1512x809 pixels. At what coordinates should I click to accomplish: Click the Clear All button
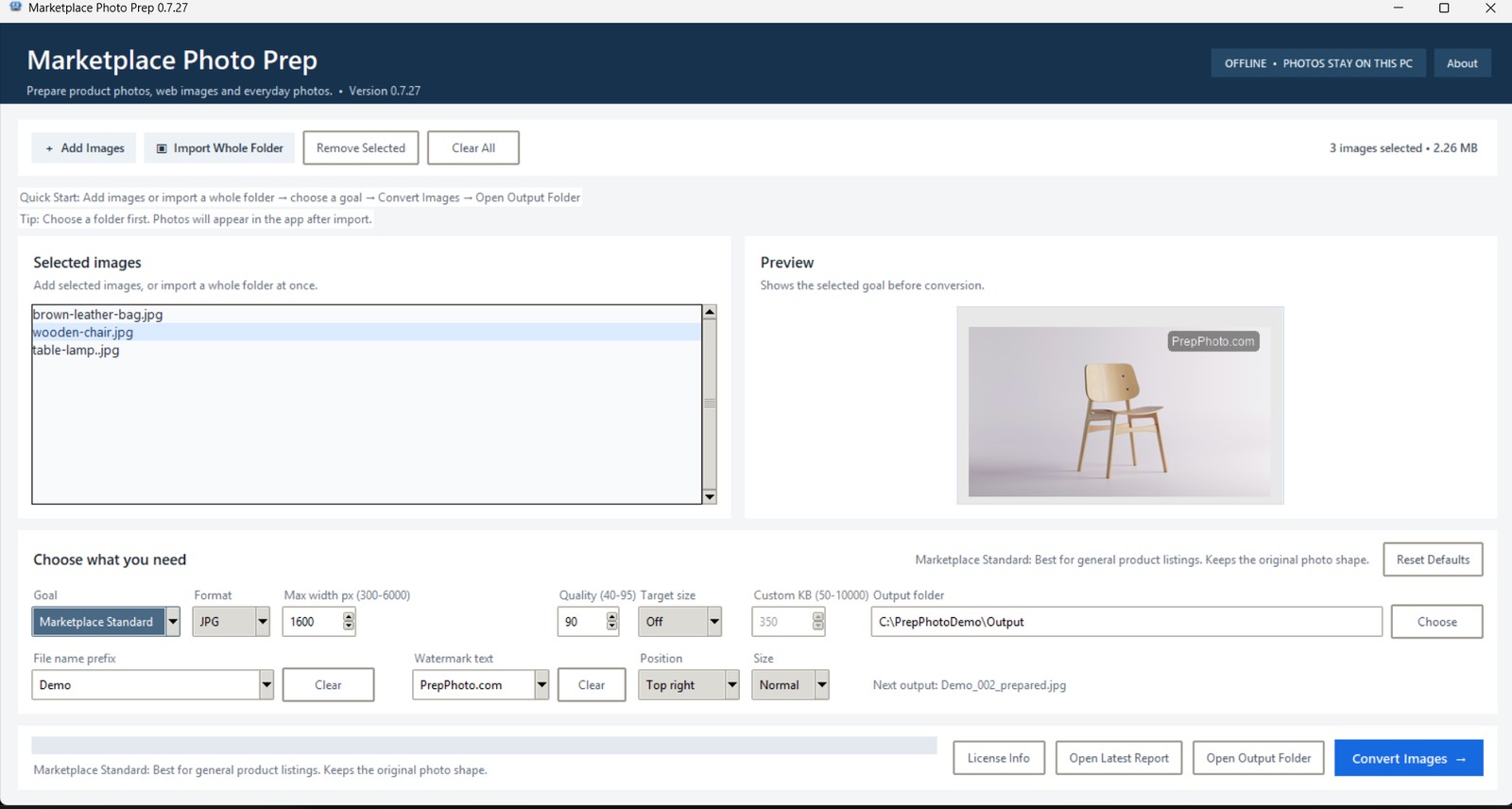[473, 148]
